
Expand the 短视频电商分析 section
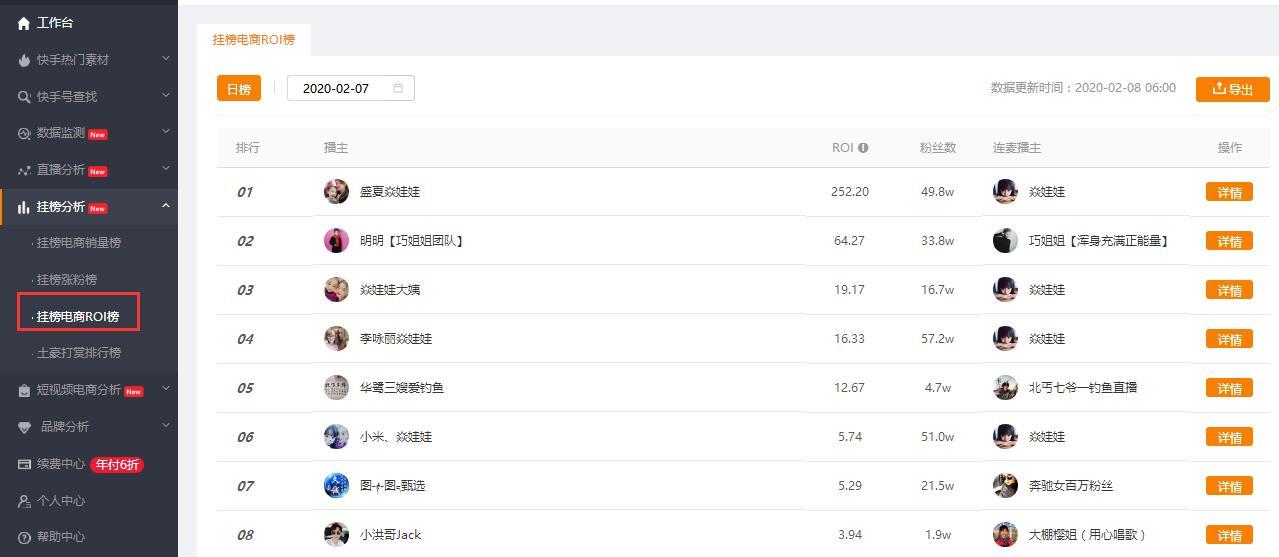pyautogui.click(x=166, y=389)
